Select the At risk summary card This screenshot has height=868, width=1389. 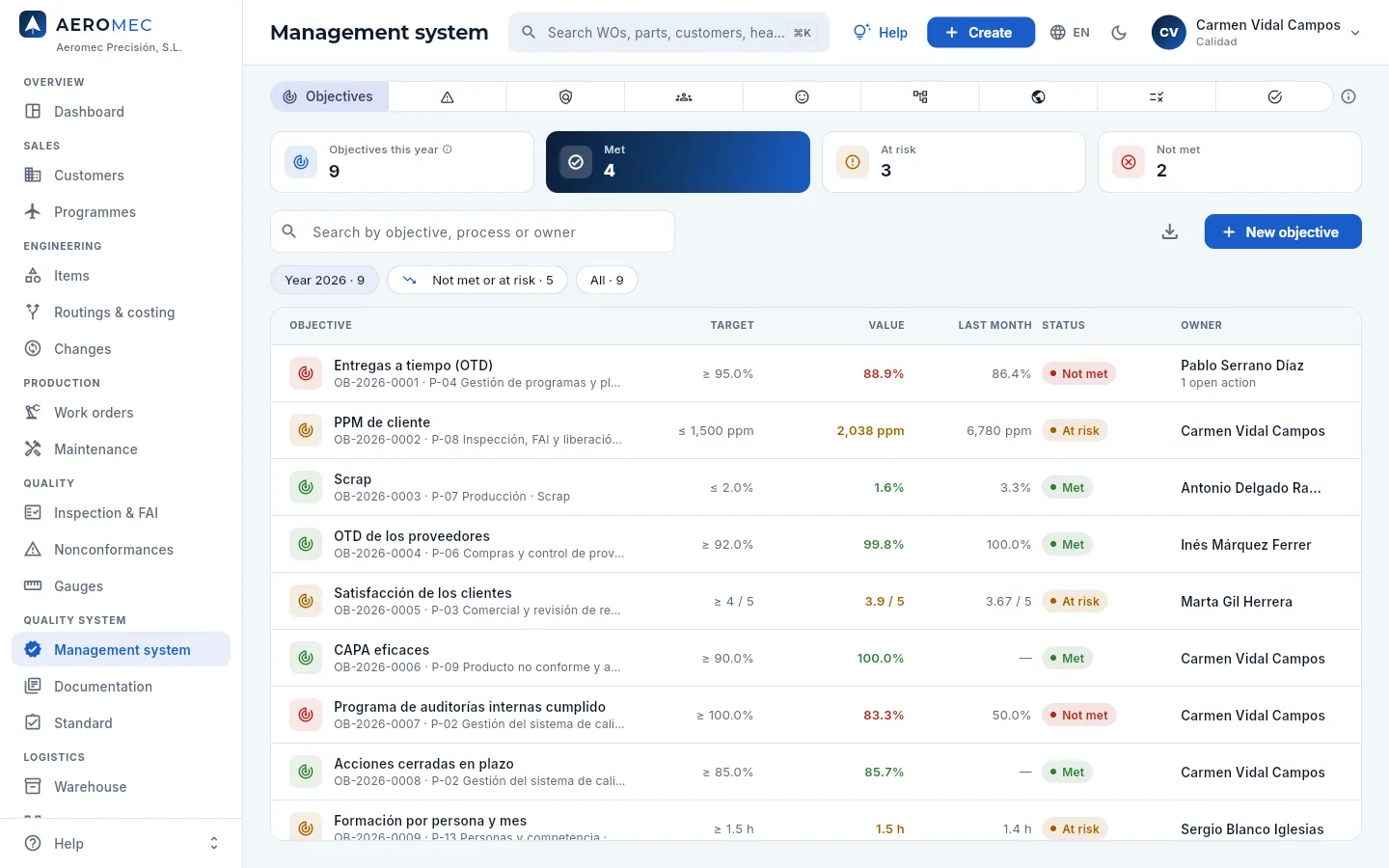pyautogui.click(x=954, y=162)
